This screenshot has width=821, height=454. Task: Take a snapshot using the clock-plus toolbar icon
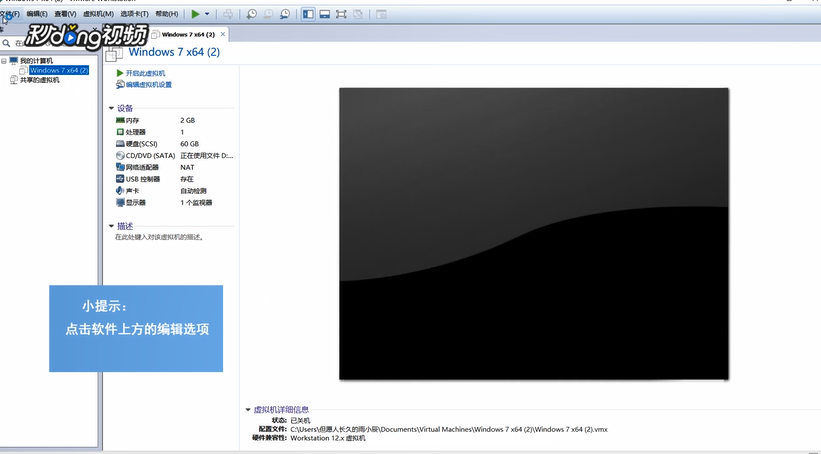tap(252, 14)
